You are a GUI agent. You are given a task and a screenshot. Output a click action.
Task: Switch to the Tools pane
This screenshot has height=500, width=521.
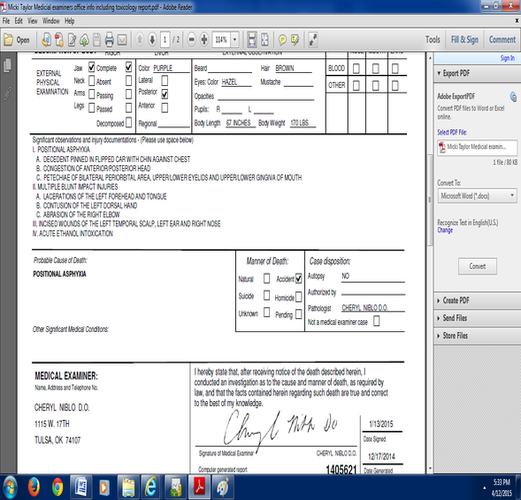433,40
